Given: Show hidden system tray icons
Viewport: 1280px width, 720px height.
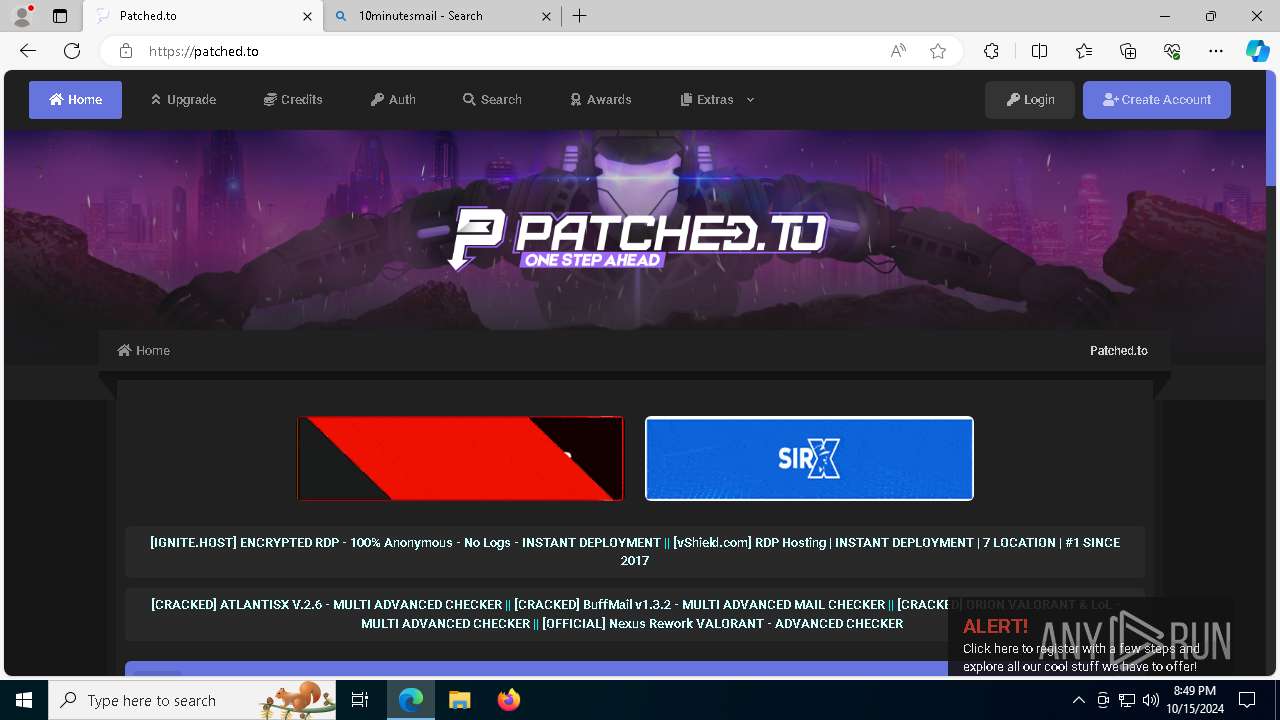Looking at the screenshot, I should tap(1078, 700).
